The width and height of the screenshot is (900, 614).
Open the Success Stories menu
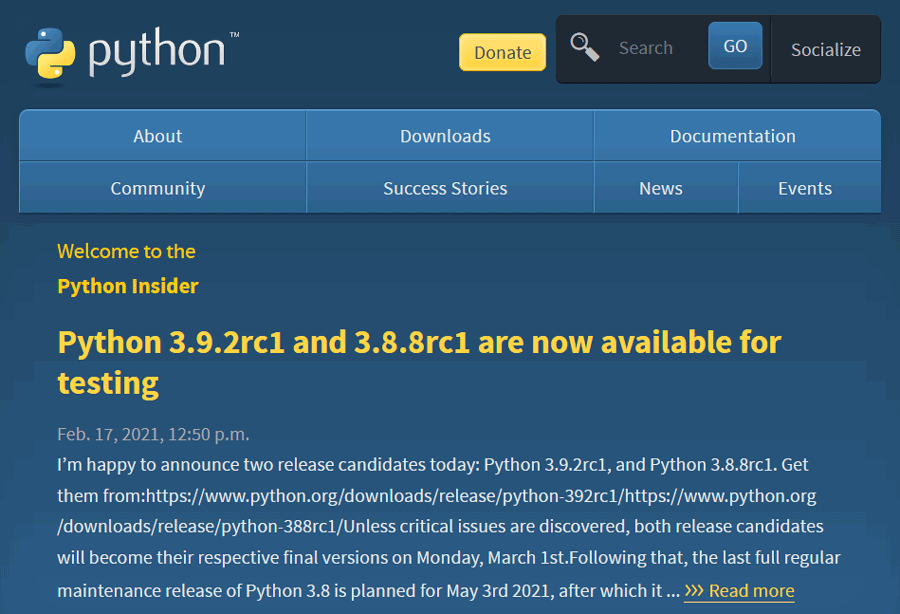[x=445, y=187]
